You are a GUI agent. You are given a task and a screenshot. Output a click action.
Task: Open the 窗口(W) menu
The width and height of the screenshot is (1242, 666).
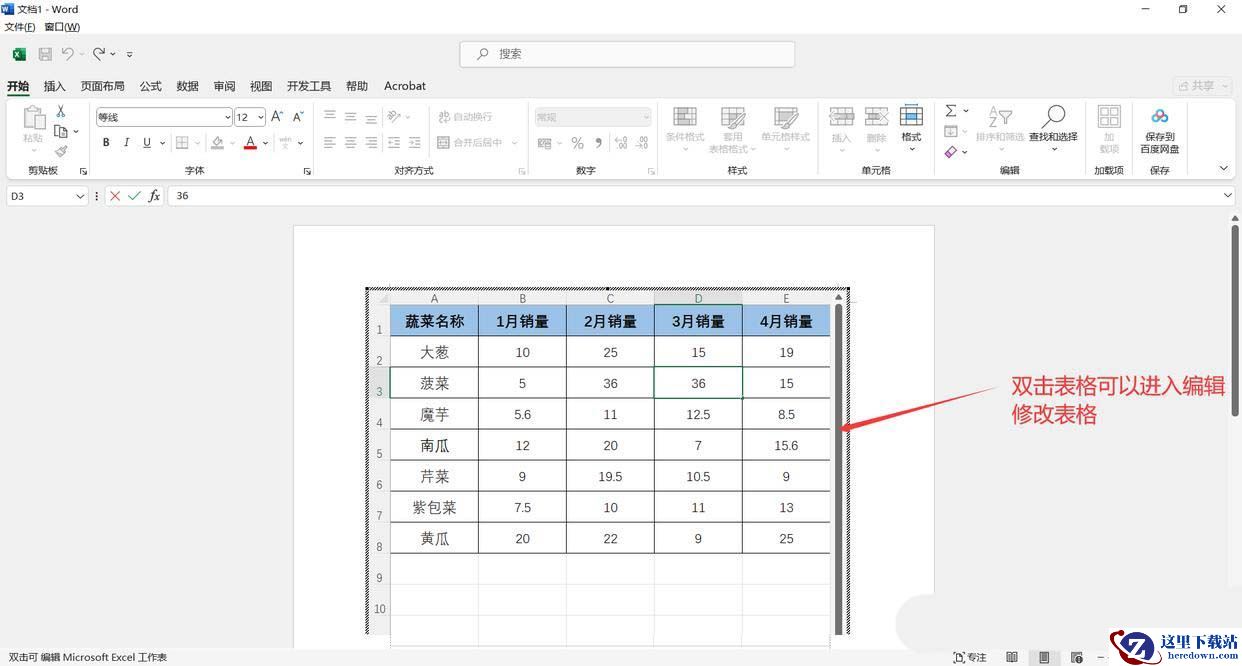point(62,27)
